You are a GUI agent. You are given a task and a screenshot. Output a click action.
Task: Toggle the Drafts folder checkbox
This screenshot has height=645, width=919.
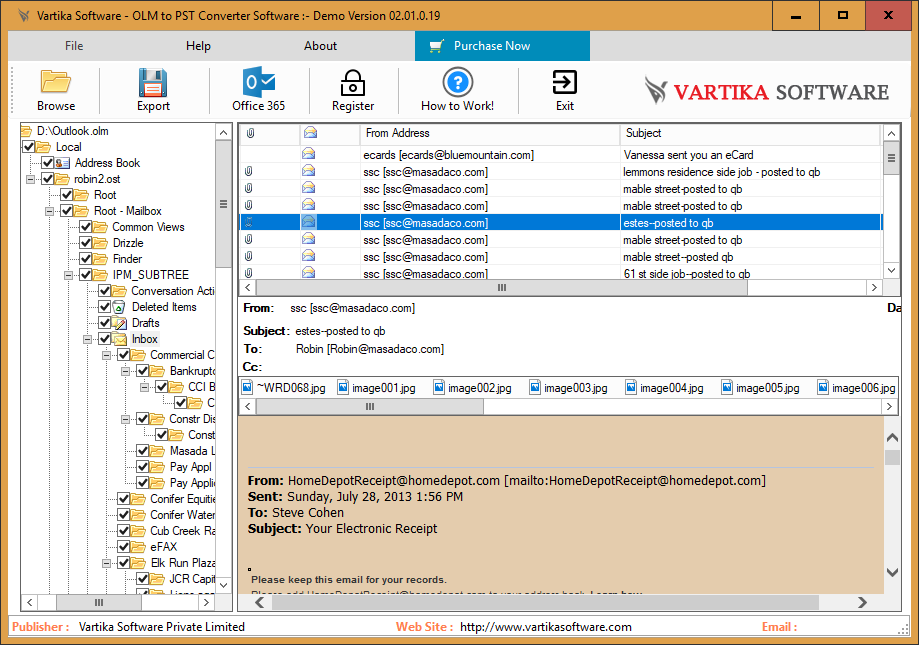point(104,323)
